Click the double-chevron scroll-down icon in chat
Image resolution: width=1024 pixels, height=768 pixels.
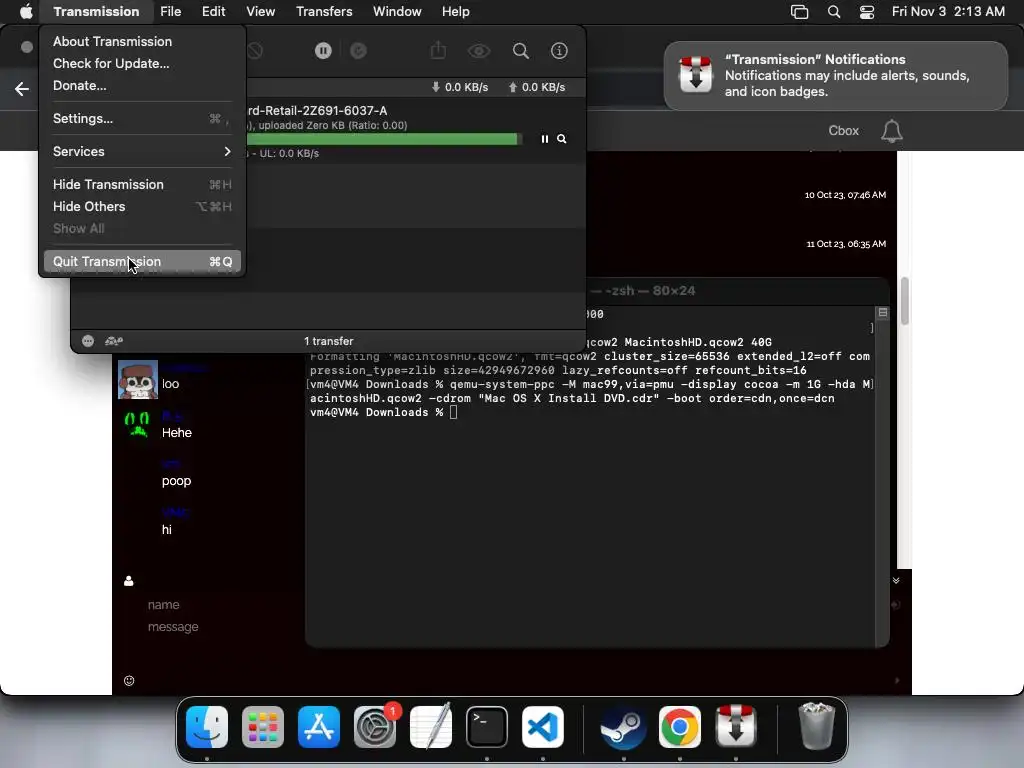point(896,581)
